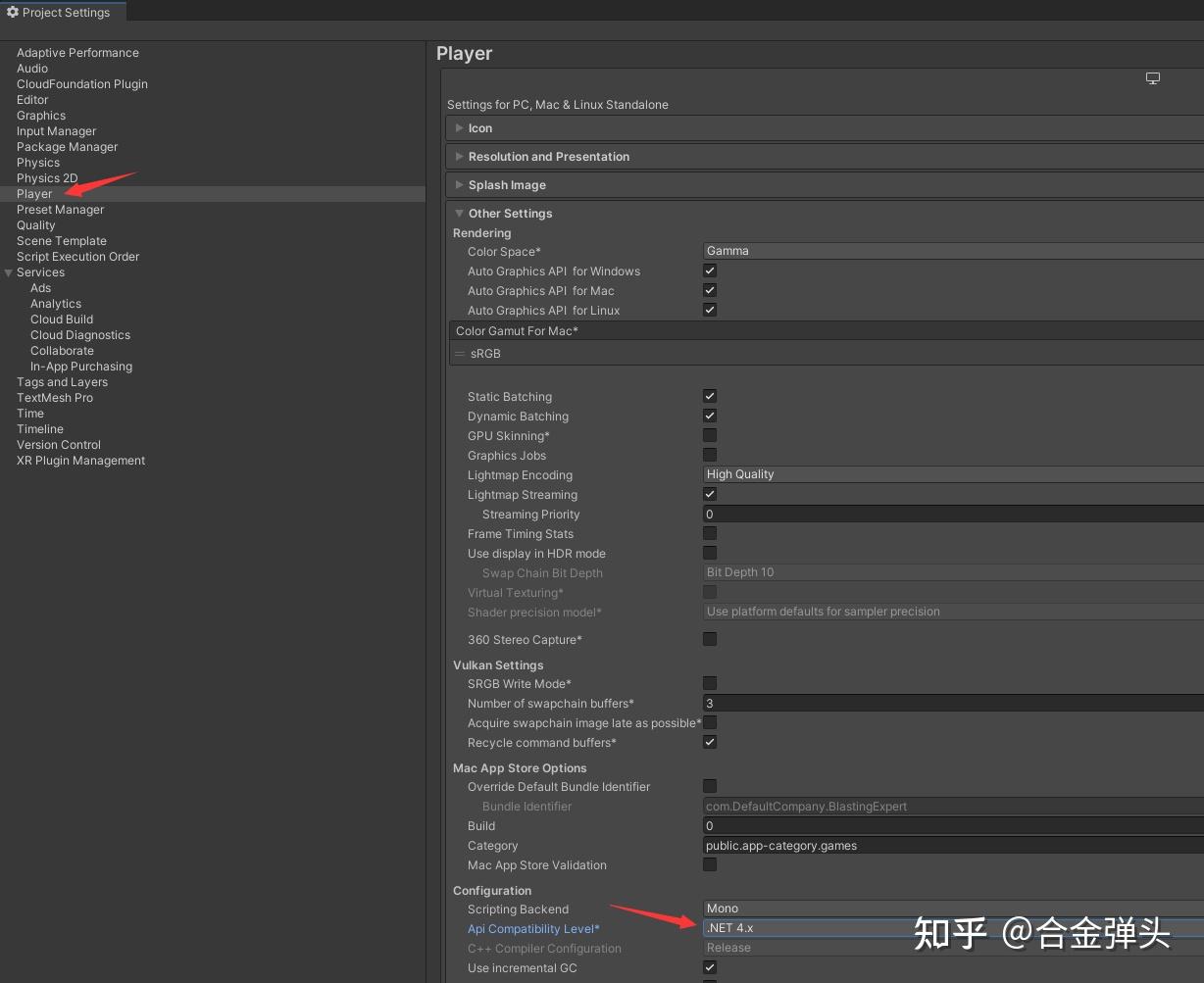Image resolution: width=1204 pixels, height=983 pixels.
Task: Expand Resolution and Presentation section
Action: point(459,157)
